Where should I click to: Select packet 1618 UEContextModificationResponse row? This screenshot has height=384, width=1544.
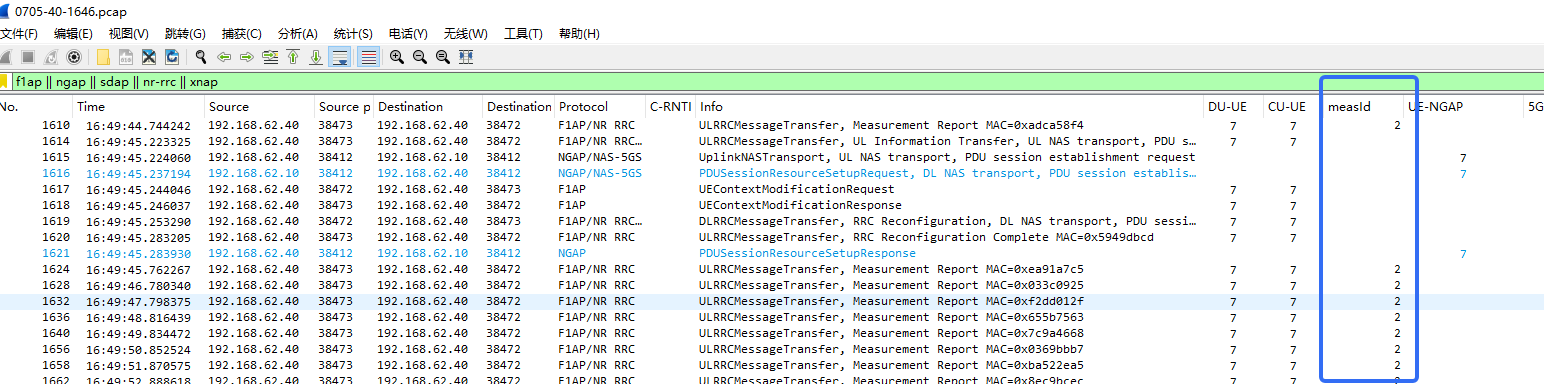pos(772,206)
